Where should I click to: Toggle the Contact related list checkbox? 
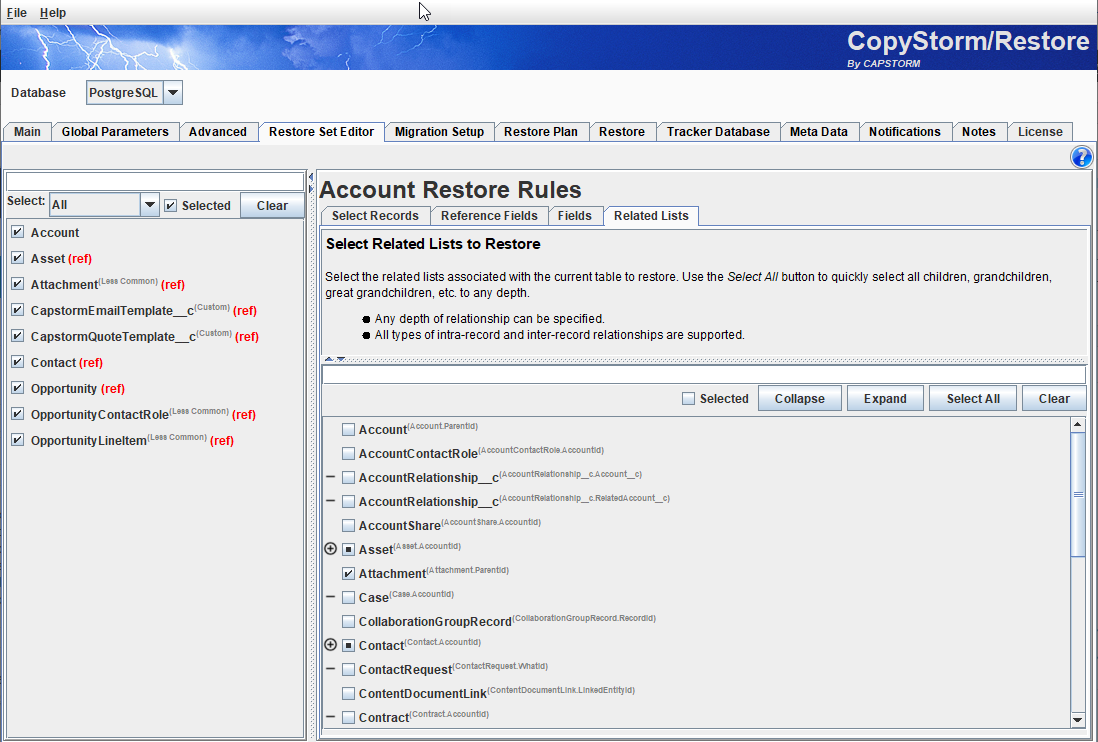point(348,645)
